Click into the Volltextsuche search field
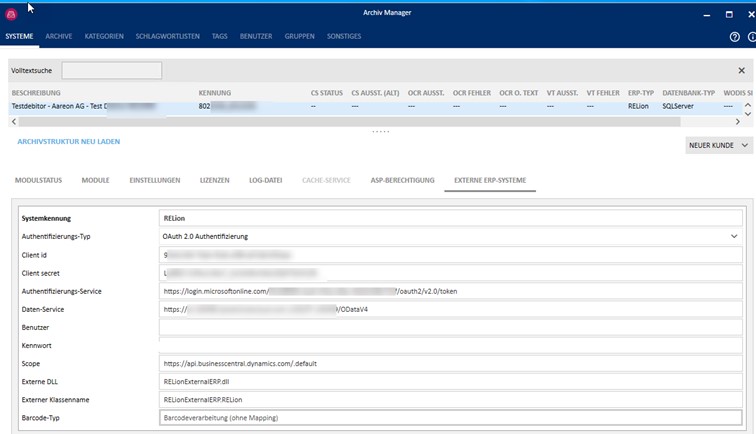 pyautogui.click(x=111, y=71)
